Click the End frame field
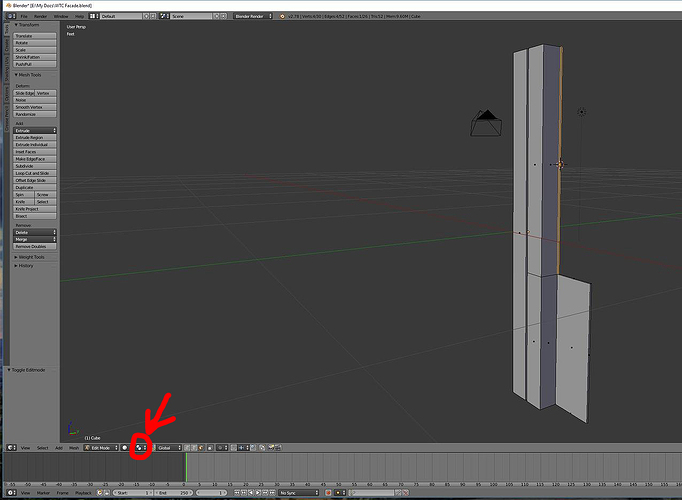 (174, 493)
